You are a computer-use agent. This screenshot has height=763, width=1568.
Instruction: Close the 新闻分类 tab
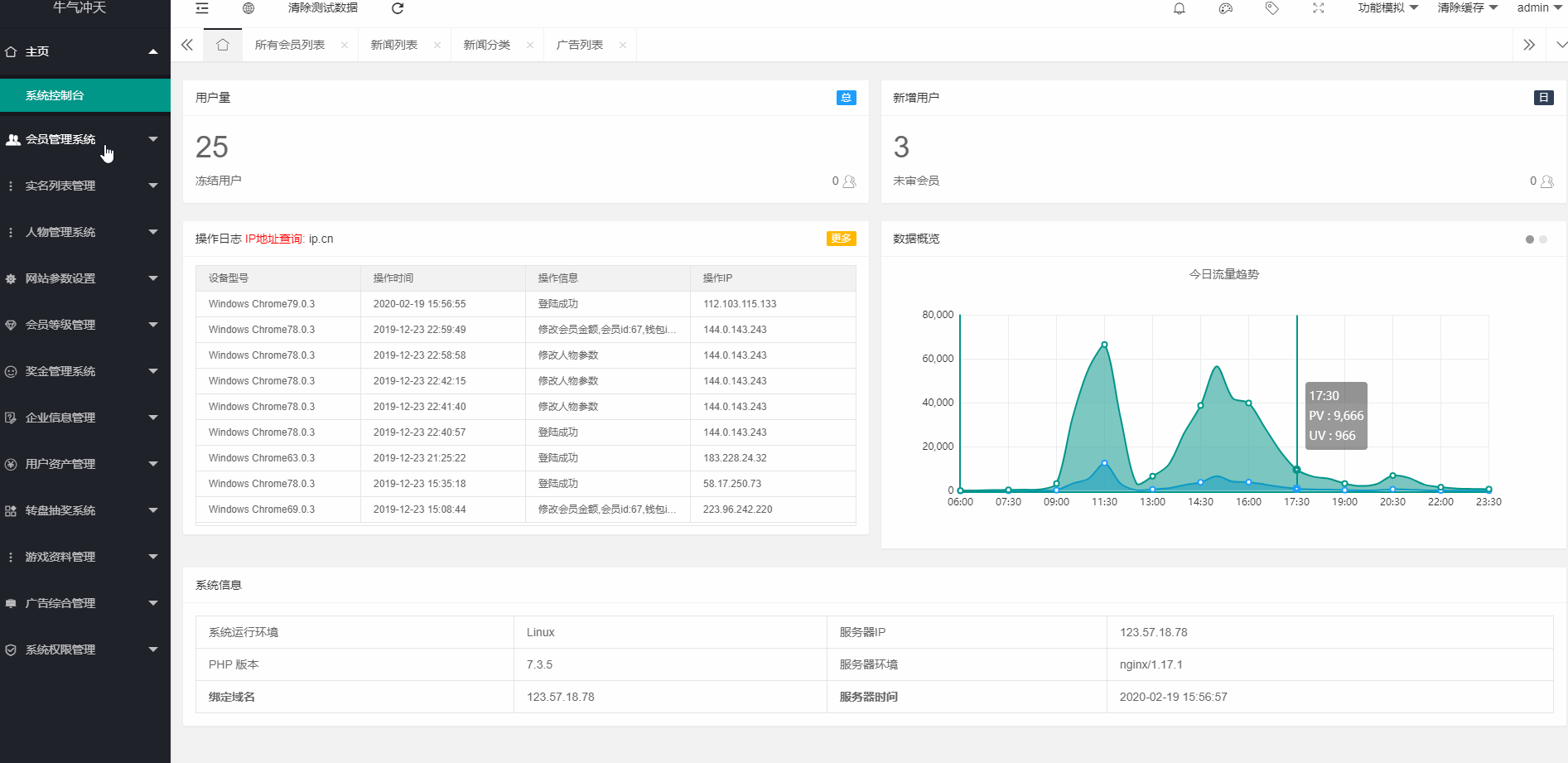pyautogui.click(x=529, y=46)
